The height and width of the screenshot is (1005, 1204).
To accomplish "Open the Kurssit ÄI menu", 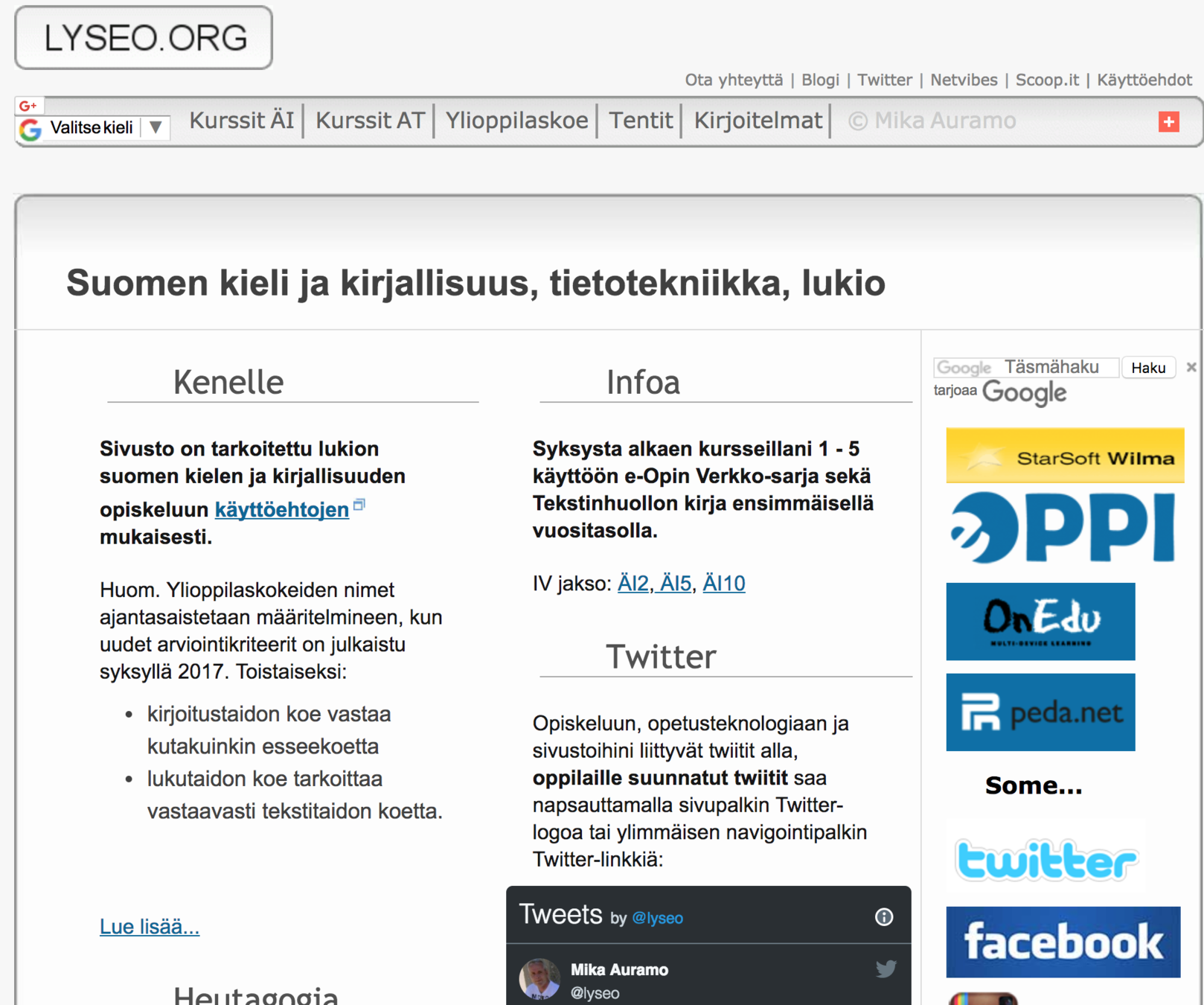I will 242,121.
